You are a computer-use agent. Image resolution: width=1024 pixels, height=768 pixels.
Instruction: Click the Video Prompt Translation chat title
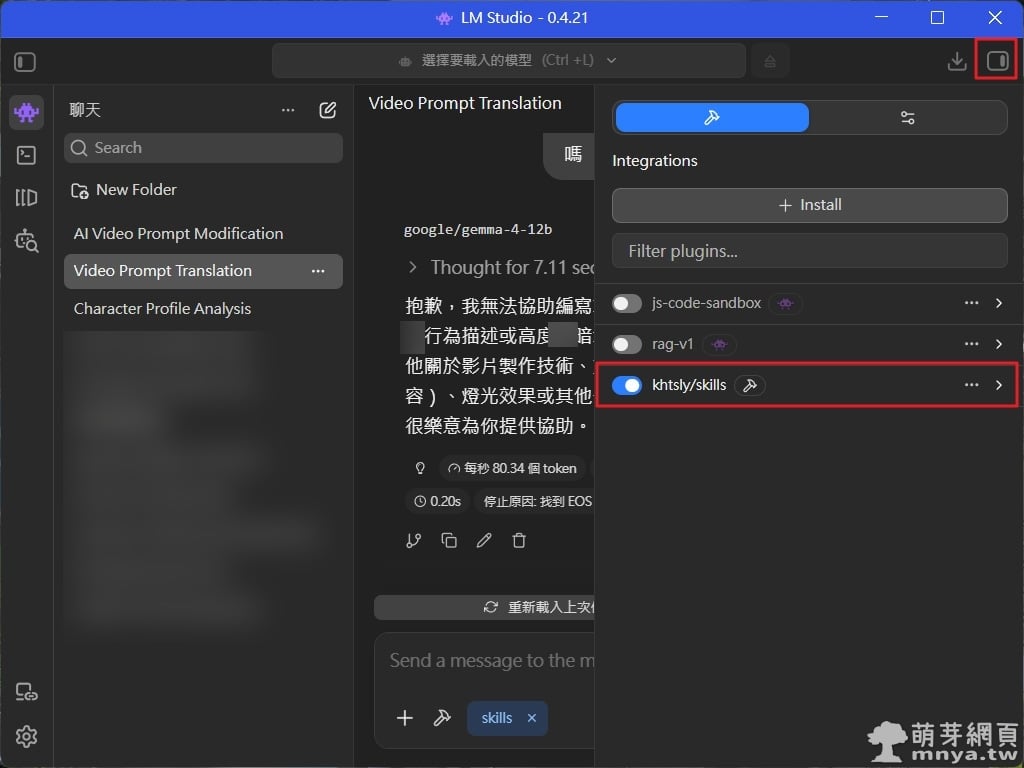tap(465, 103)
